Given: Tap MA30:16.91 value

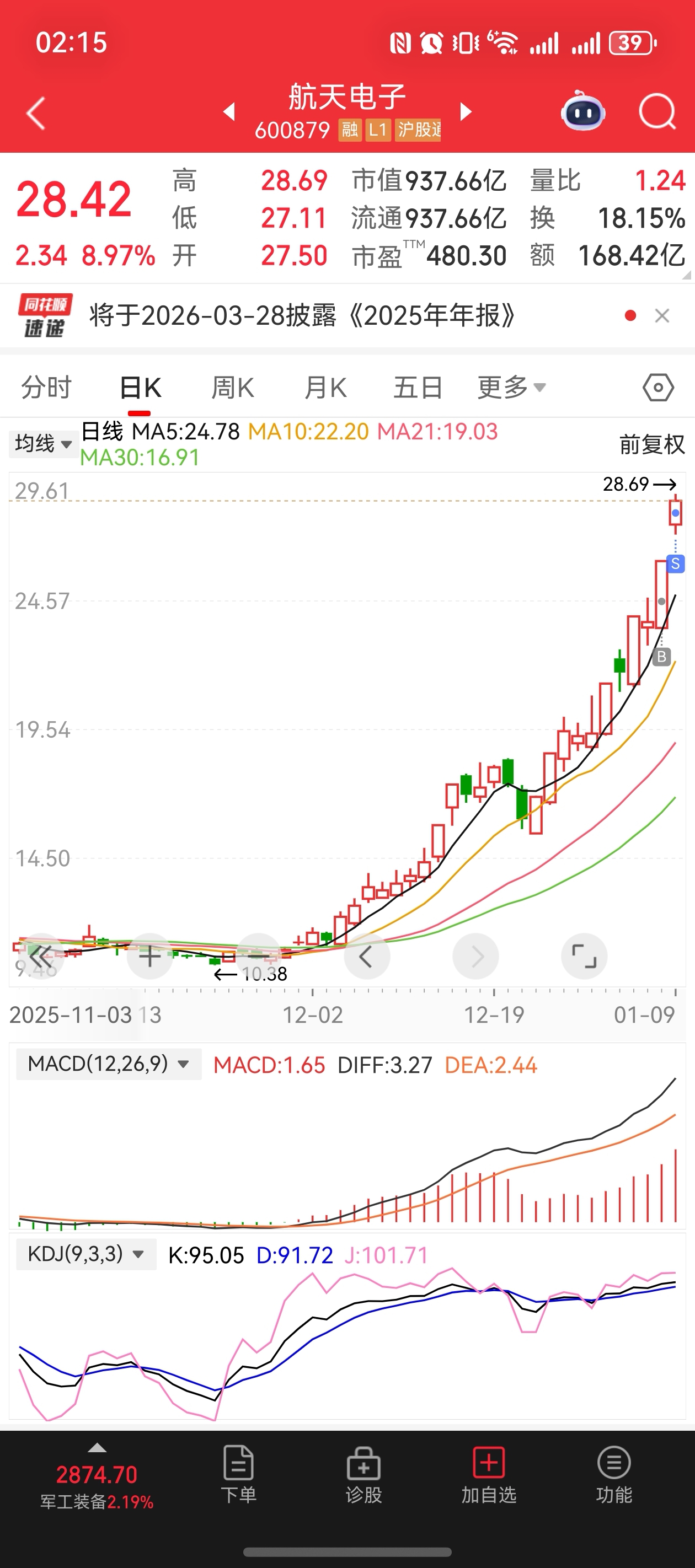Looking at the screenshot, I should tap(140, 458).
